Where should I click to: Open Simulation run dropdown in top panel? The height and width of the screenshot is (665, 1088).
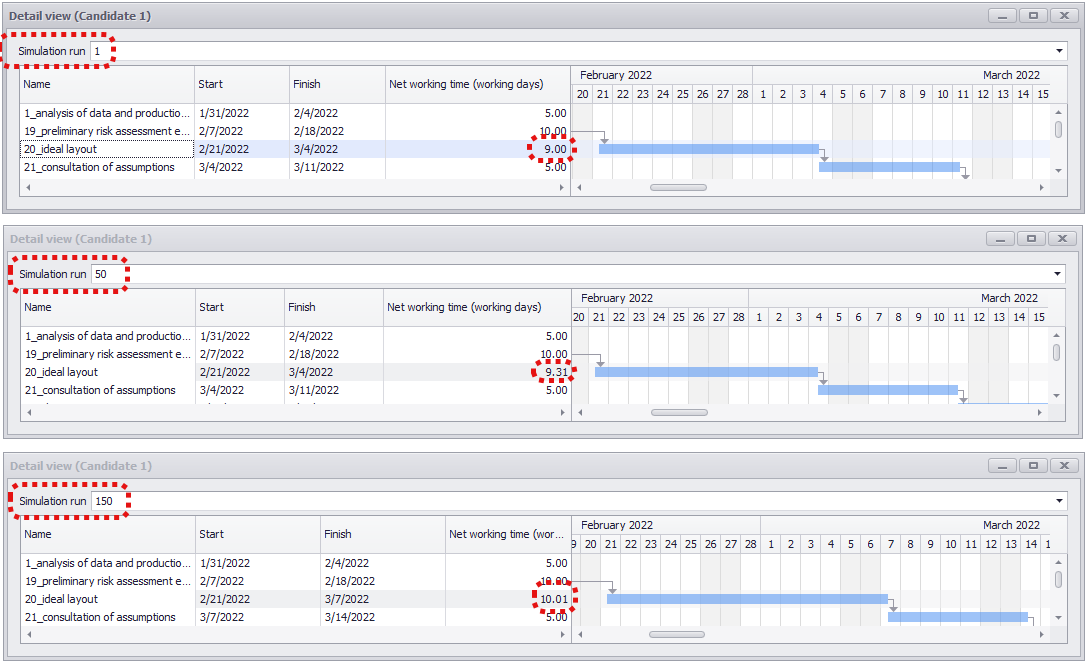click(1059, 51)
